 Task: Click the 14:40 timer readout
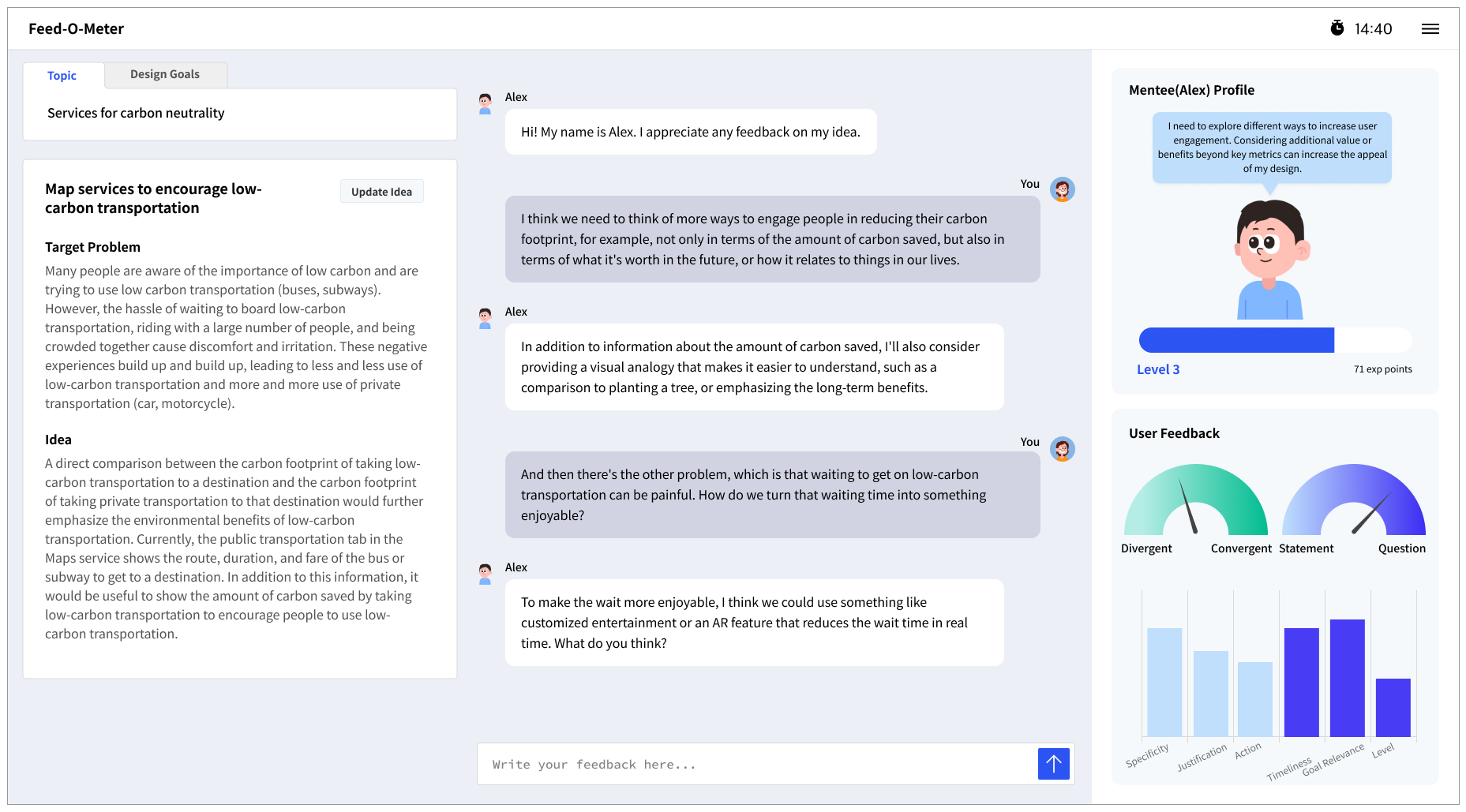(x=1374, y=29)
